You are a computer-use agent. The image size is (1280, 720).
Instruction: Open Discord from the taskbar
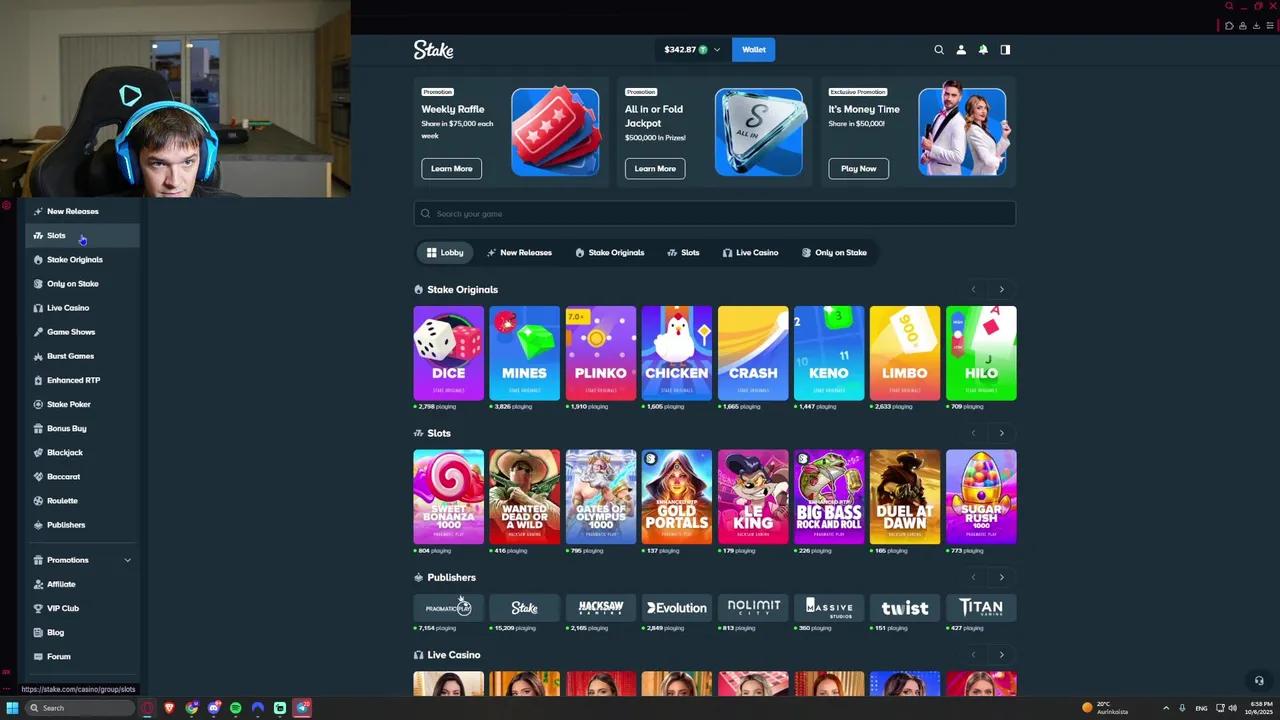click(214, 708)
